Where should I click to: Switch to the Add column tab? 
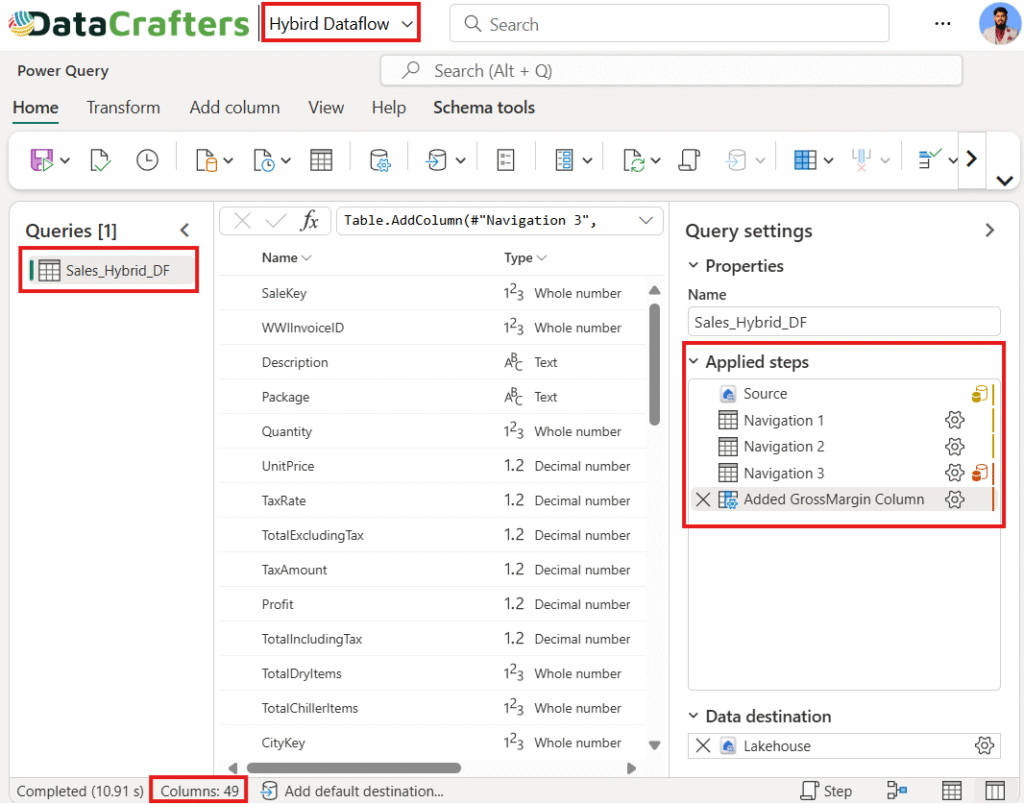pyautogui.click(x=235, y=108)
